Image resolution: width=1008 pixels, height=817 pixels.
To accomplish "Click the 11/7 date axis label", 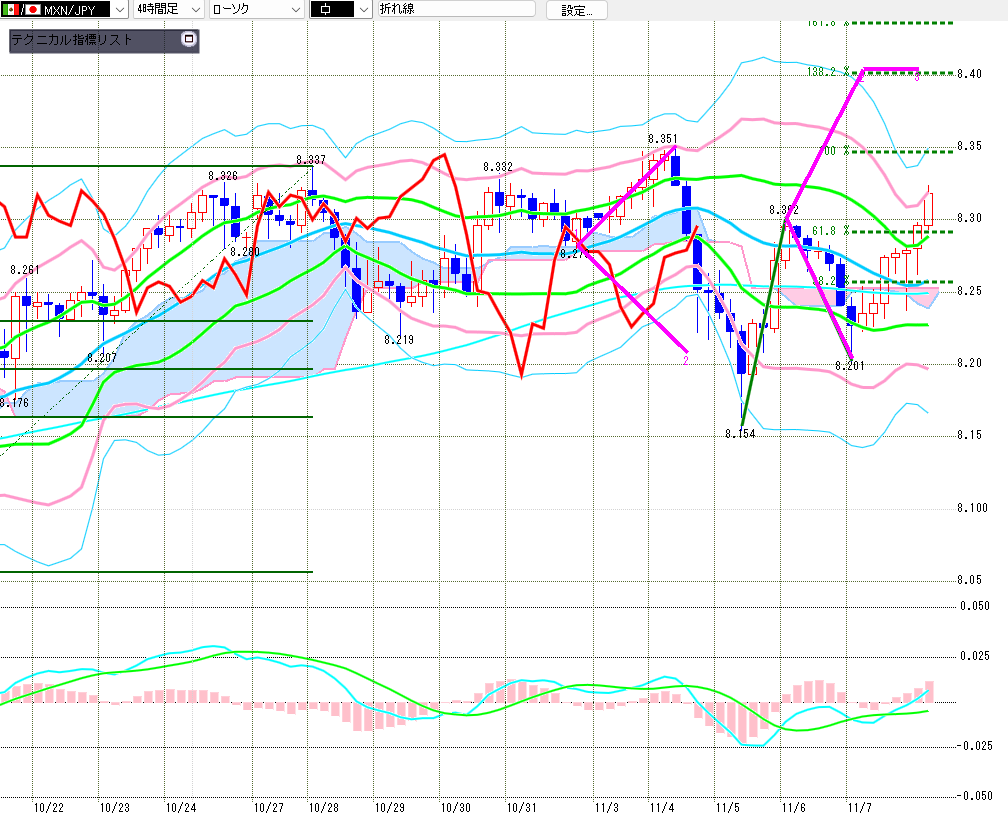I will (860, 806).
